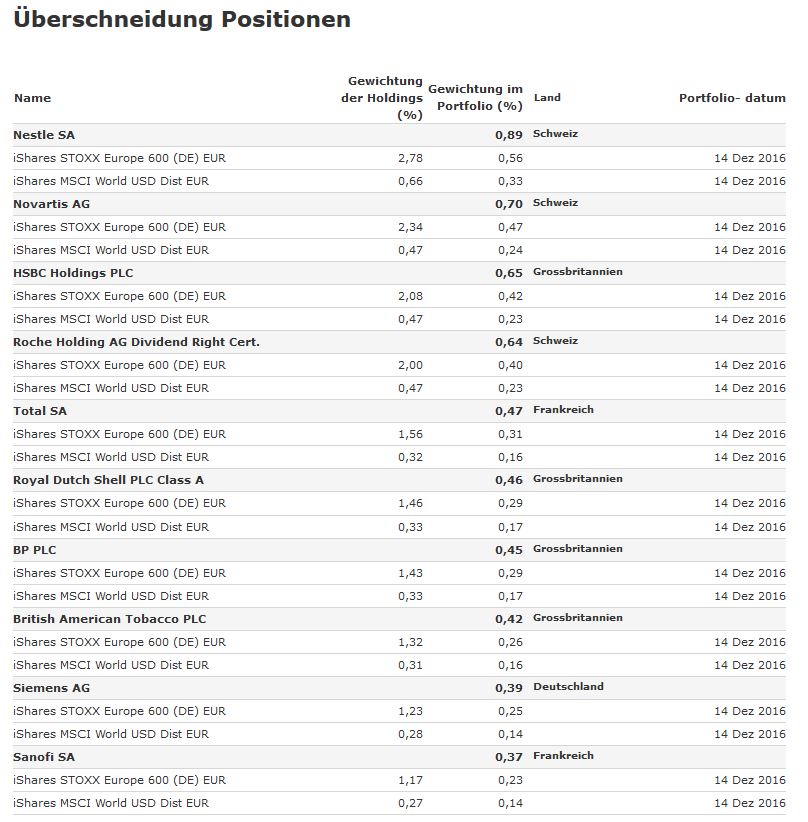Select Royal Dutch Shell PLC Class A
This screenshot has height=822, width=808.
[x=108, y=479]
